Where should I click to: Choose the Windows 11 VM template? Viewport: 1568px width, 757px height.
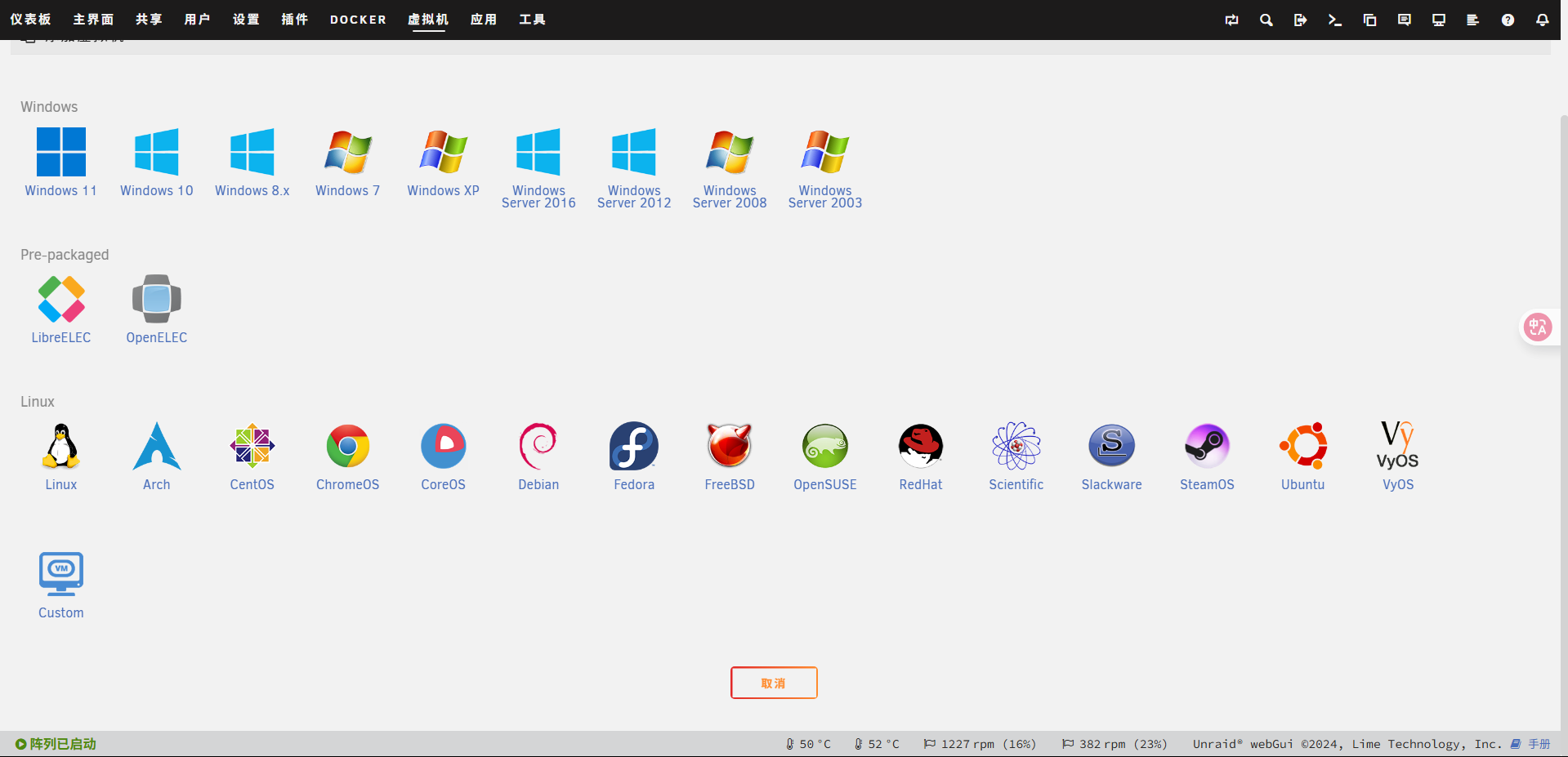tap(61, 163)
